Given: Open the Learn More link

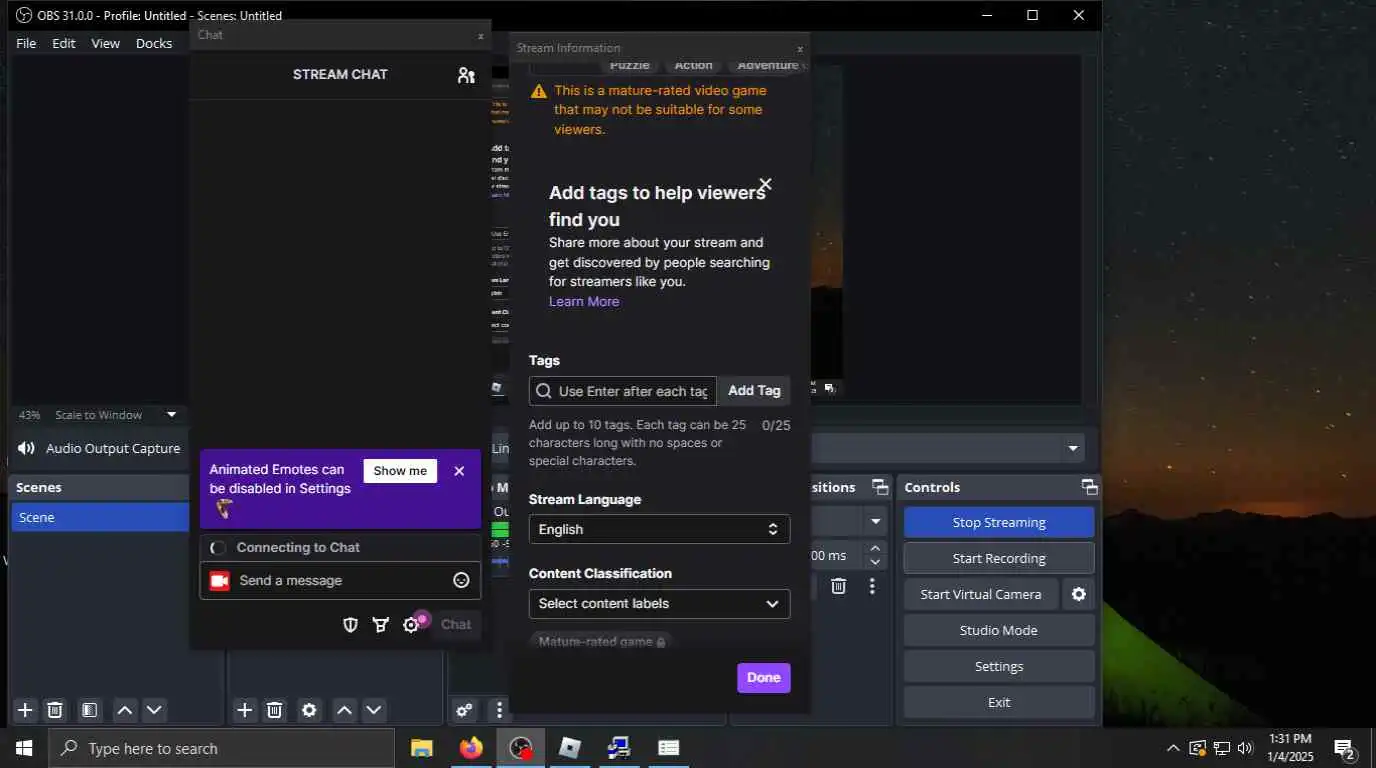Looking at the screenshot, I should click(x=584, y=301).
